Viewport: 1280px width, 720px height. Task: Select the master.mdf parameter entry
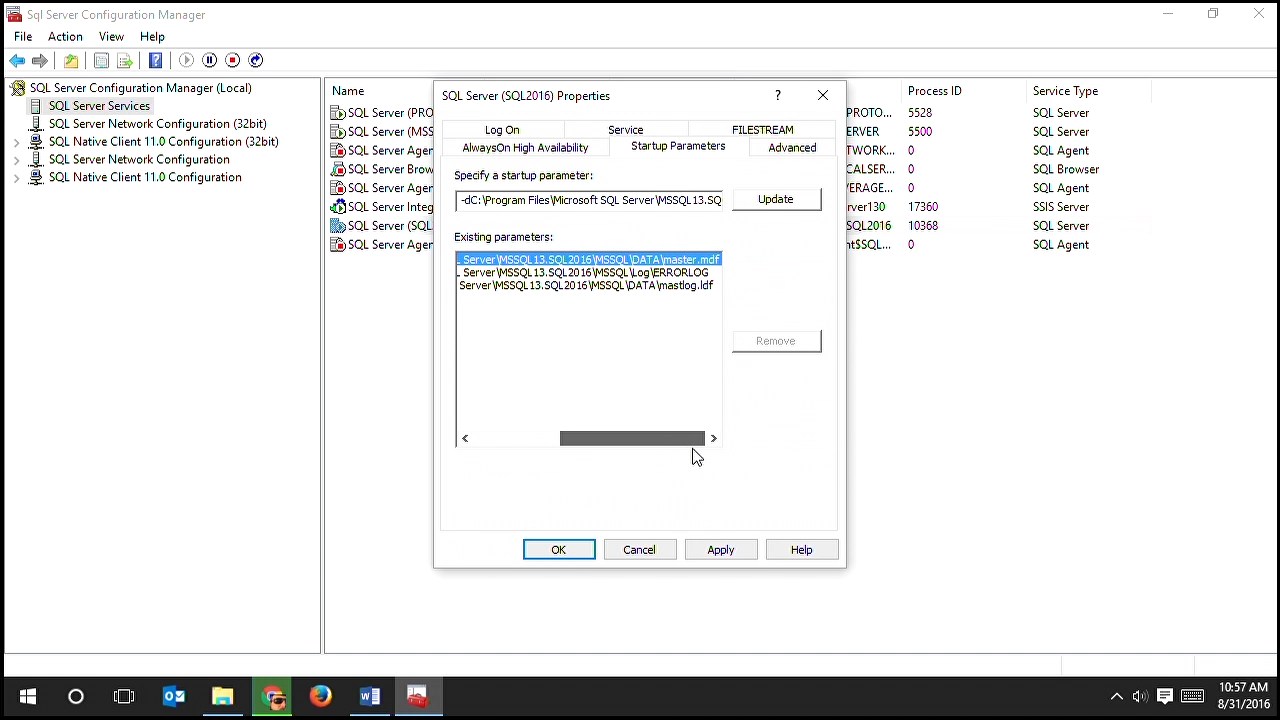[589, 260]
